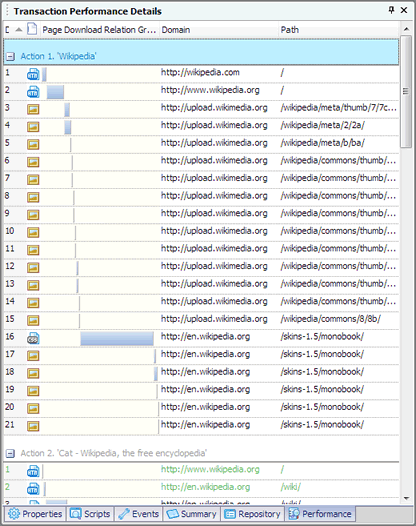Select the /wikipedia/meta/thumb/7/7c path cell
The image size is (416, 526).
(339, 108)
